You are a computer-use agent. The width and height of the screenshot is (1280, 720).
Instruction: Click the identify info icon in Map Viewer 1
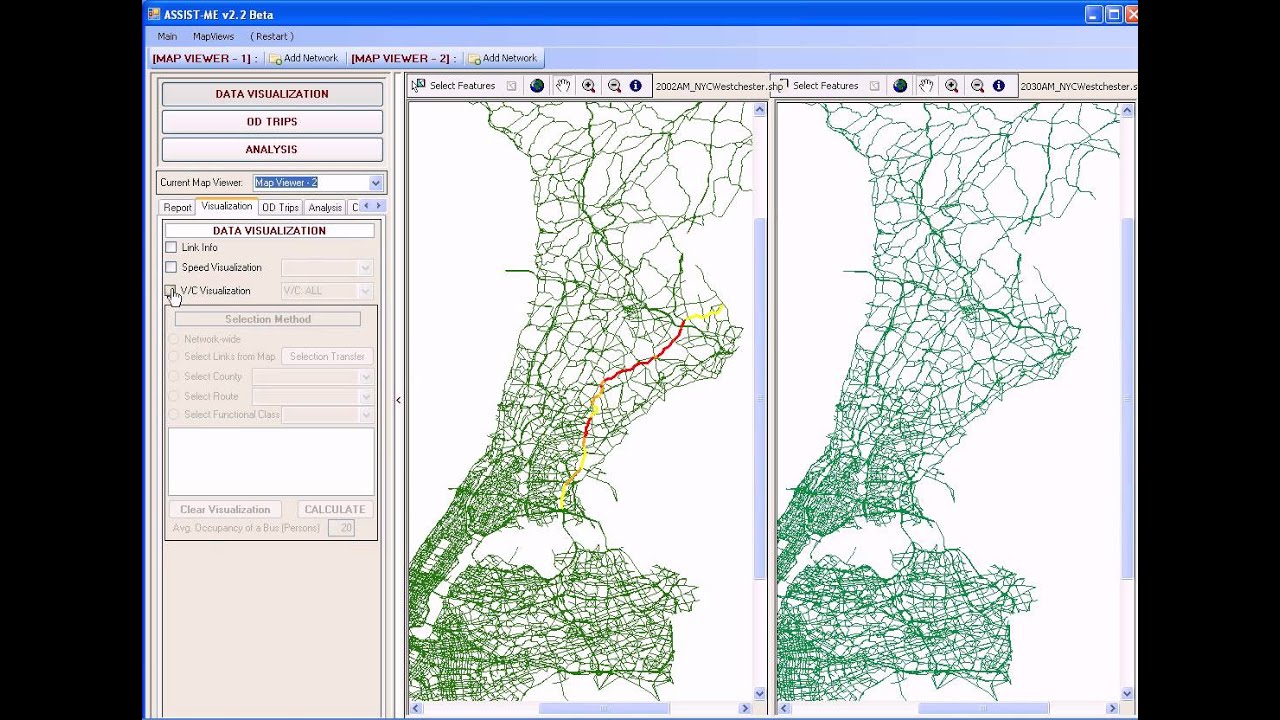click(636, 86)
